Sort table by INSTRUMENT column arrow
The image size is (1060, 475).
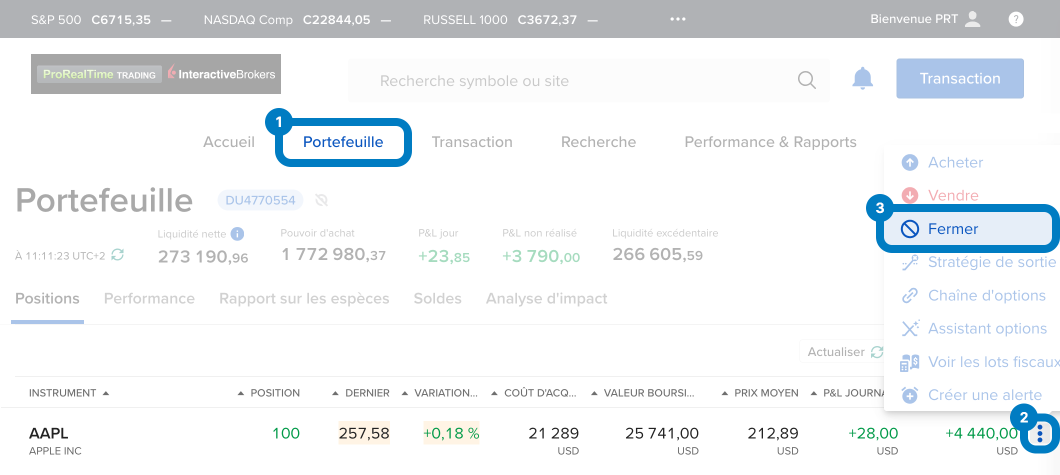106,393
